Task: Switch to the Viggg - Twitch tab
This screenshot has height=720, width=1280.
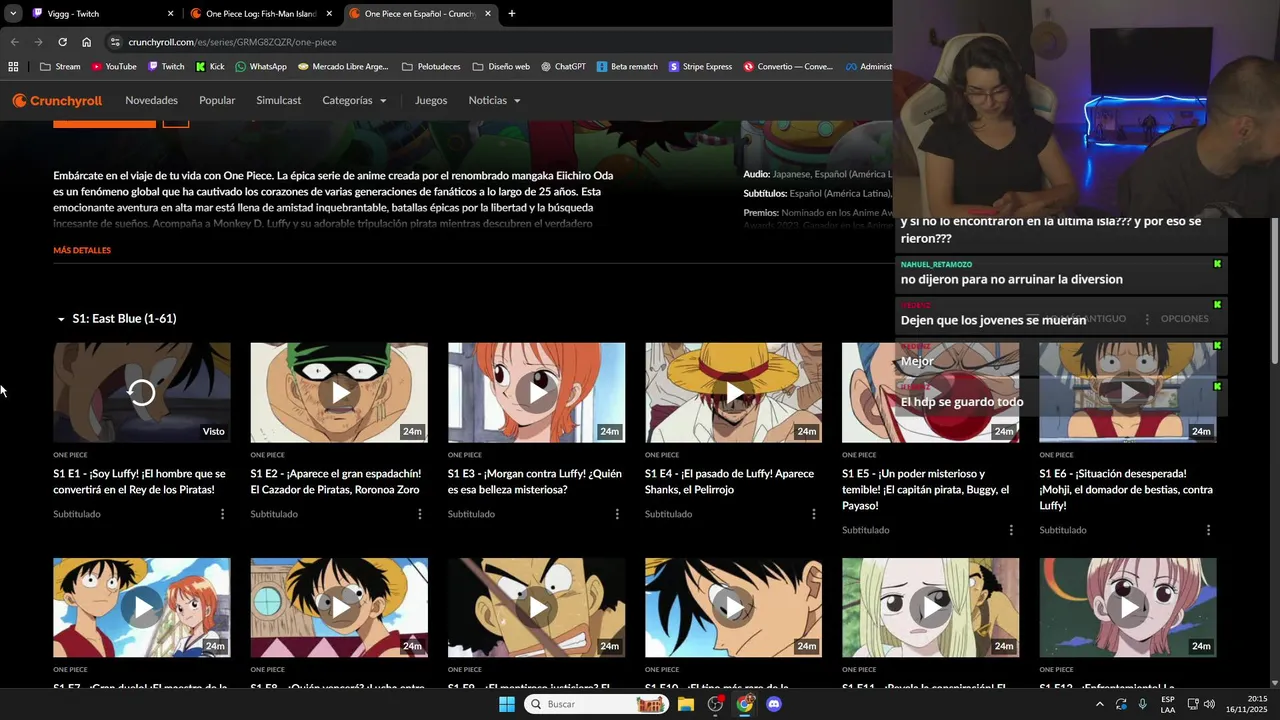Action: [100, 14]
